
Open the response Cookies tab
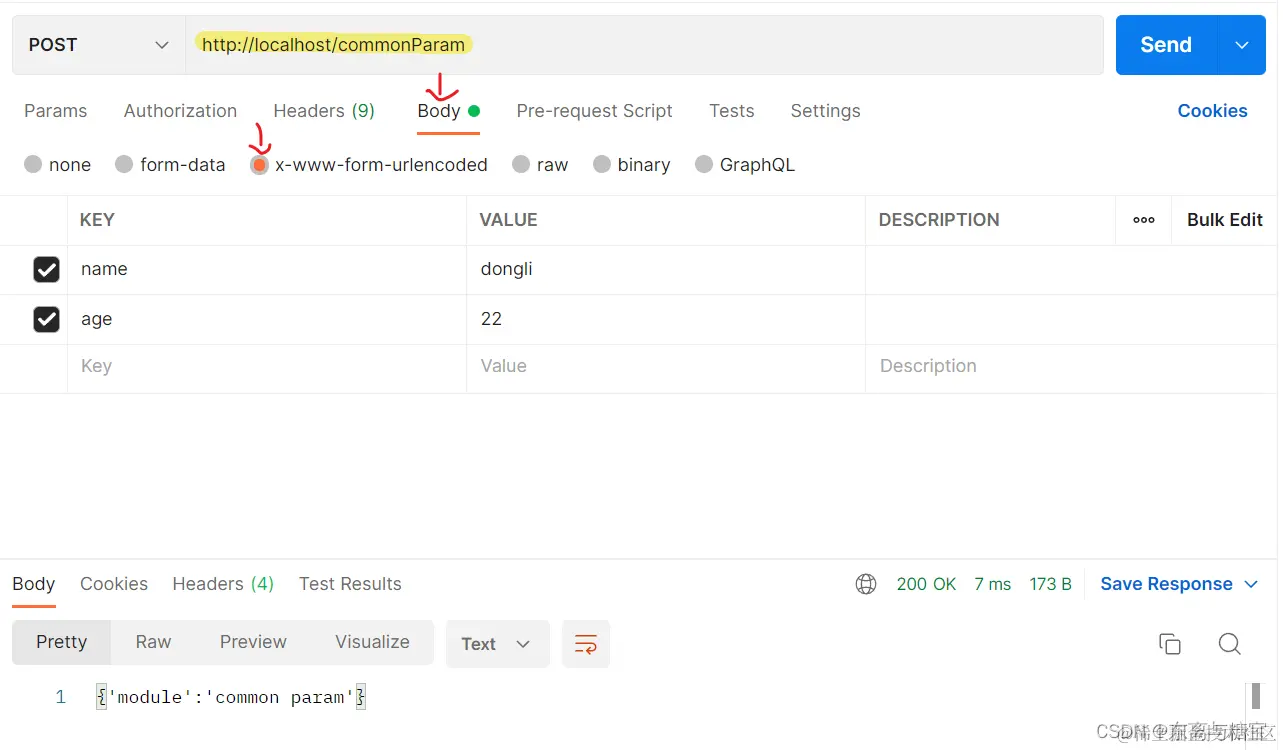(x=114, y=584)
